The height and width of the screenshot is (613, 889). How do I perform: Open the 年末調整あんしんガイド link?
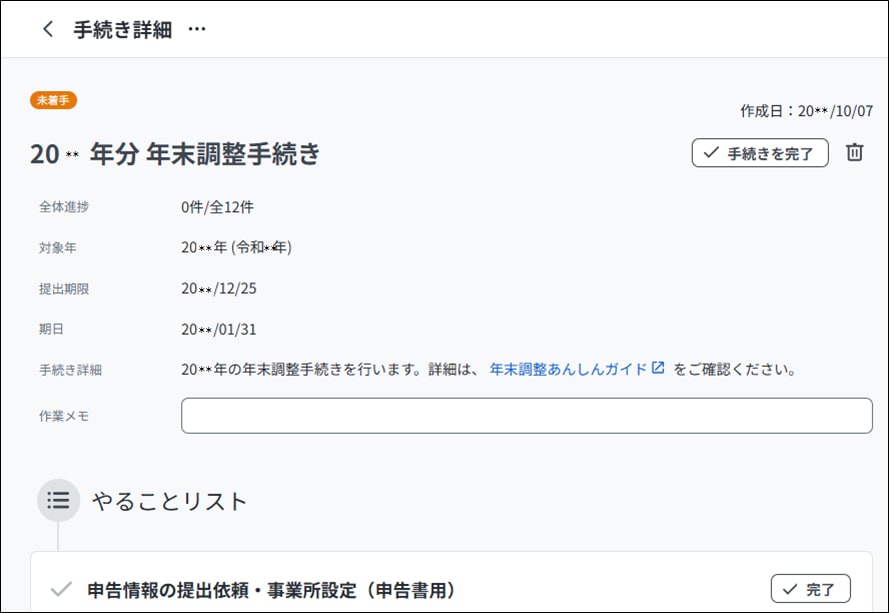point(568,369)
